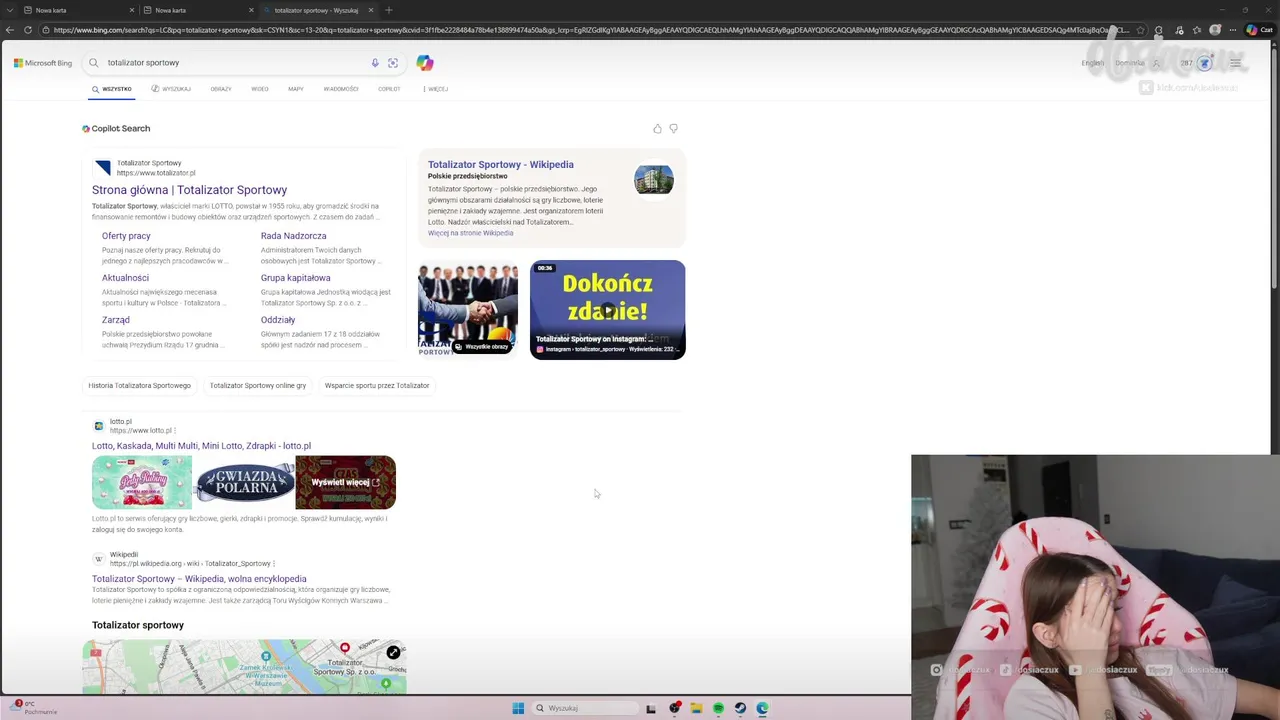Image resolution: width=1280 pixels, height=720 pixels.
Task: Click the Microsoft Bing logo
Action: 43,63
